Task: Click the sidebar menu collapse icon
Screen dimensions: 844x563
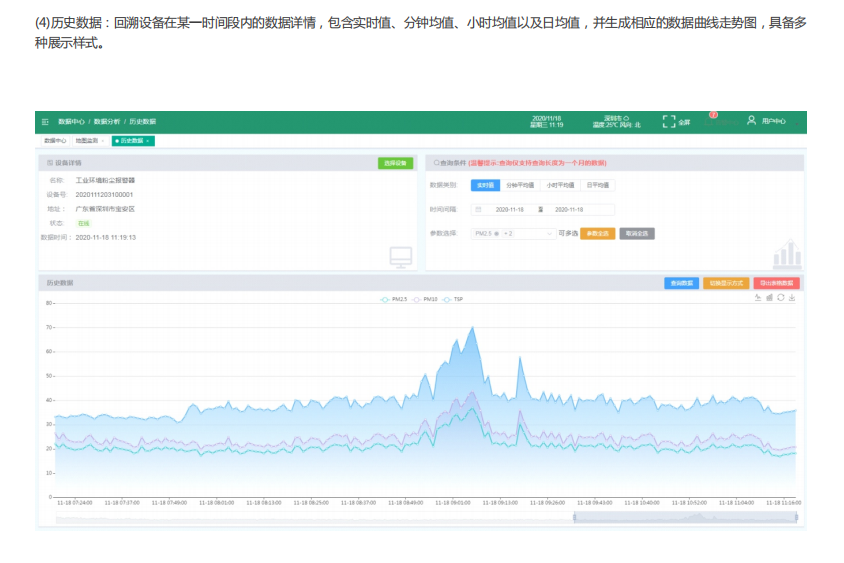Action: click(45, 121)
